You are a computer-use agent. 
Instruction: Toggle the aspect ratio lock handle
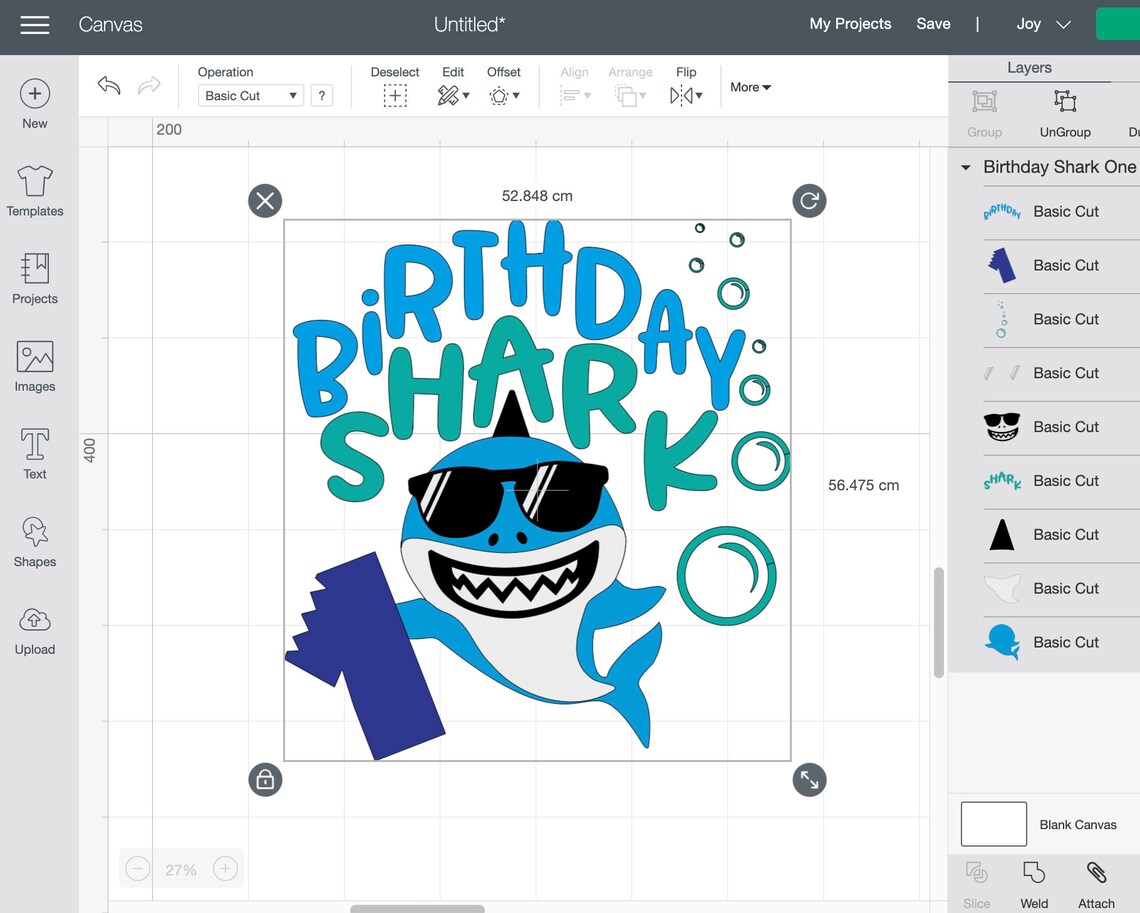click(265, 780)
